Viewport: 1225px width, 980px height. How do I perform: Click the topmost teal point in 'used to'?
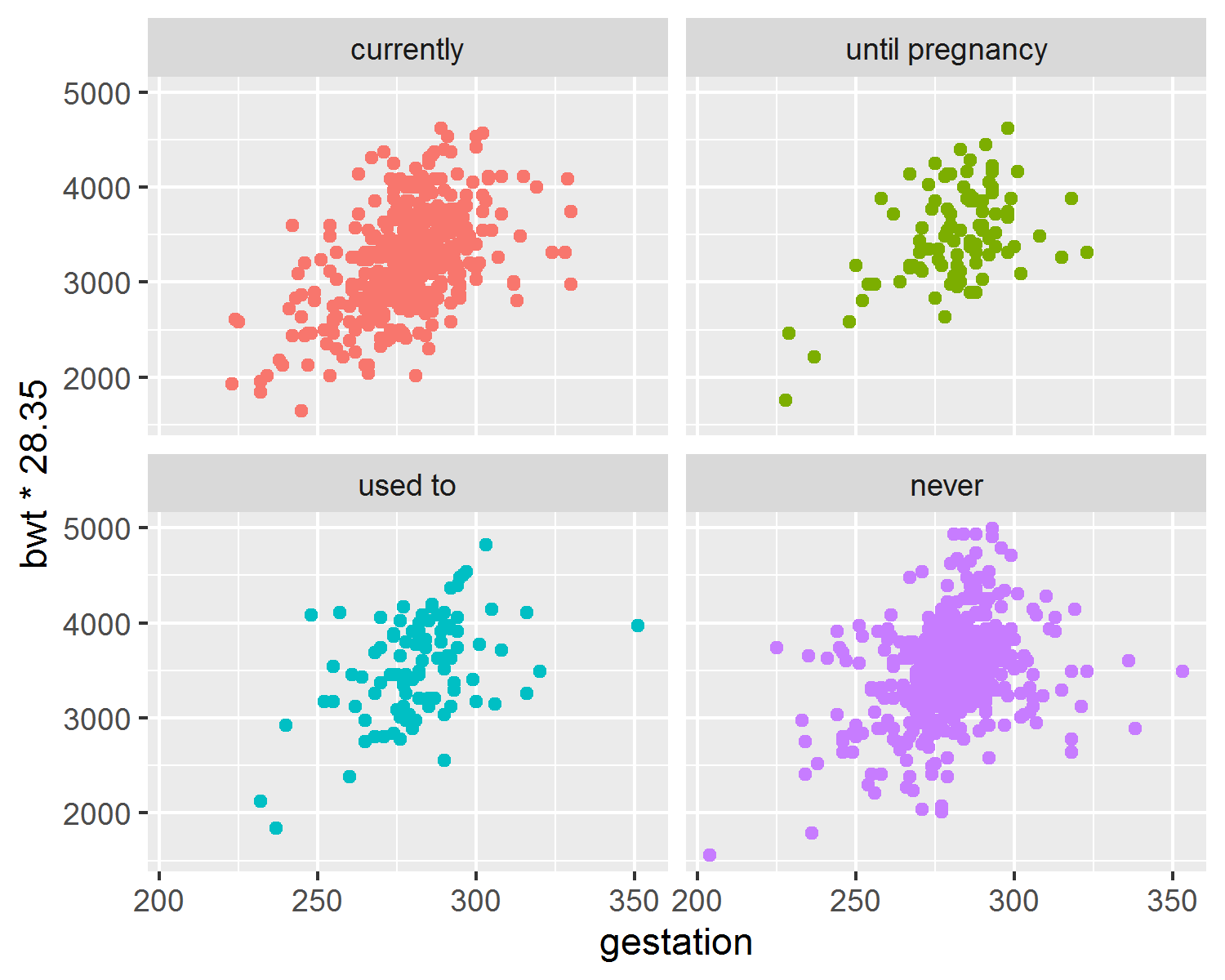(x=486, y=545)
